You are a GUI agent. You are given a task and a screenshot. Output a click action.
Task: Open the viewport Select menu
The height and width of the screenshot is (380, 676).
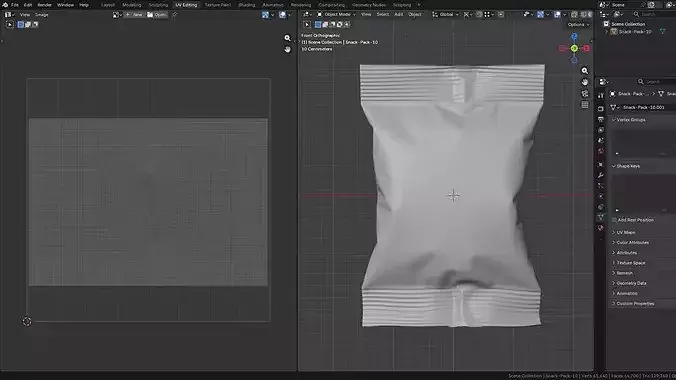pos(383,15)
